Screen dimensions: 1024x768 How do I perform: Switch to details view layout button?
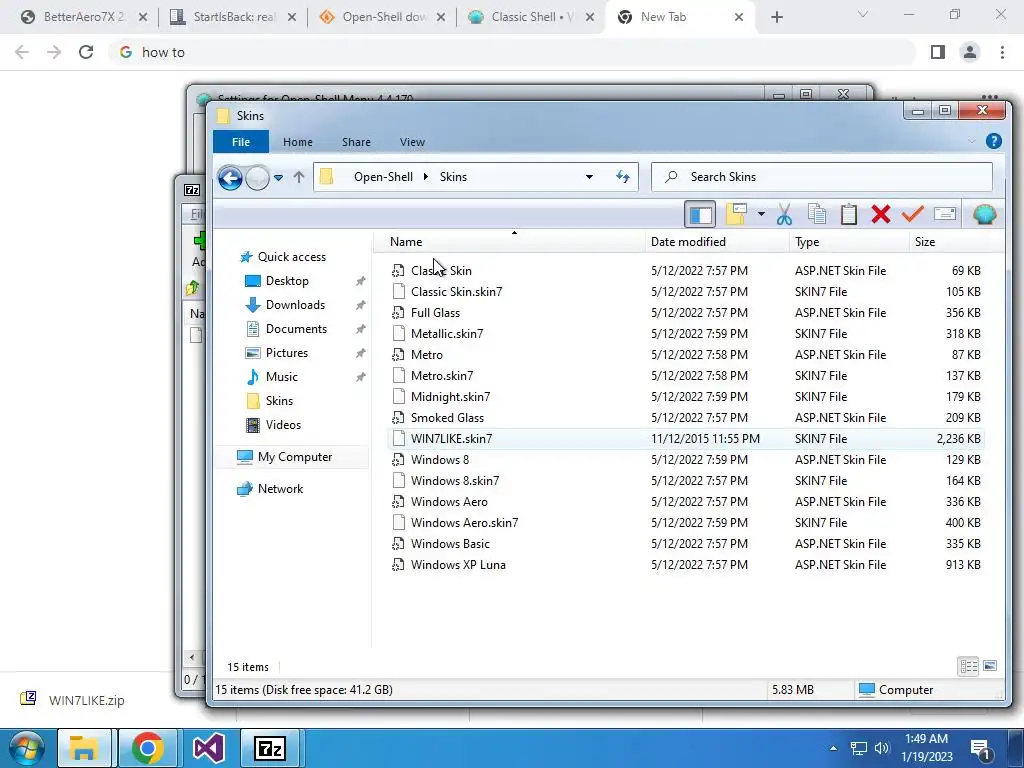point(968,666)
